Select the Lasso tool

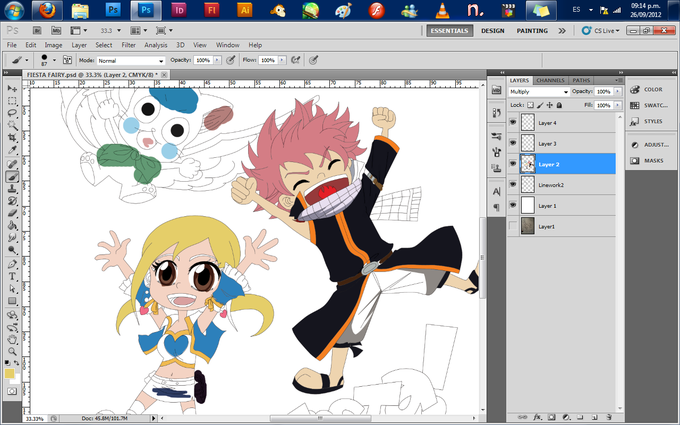[12, 113]
